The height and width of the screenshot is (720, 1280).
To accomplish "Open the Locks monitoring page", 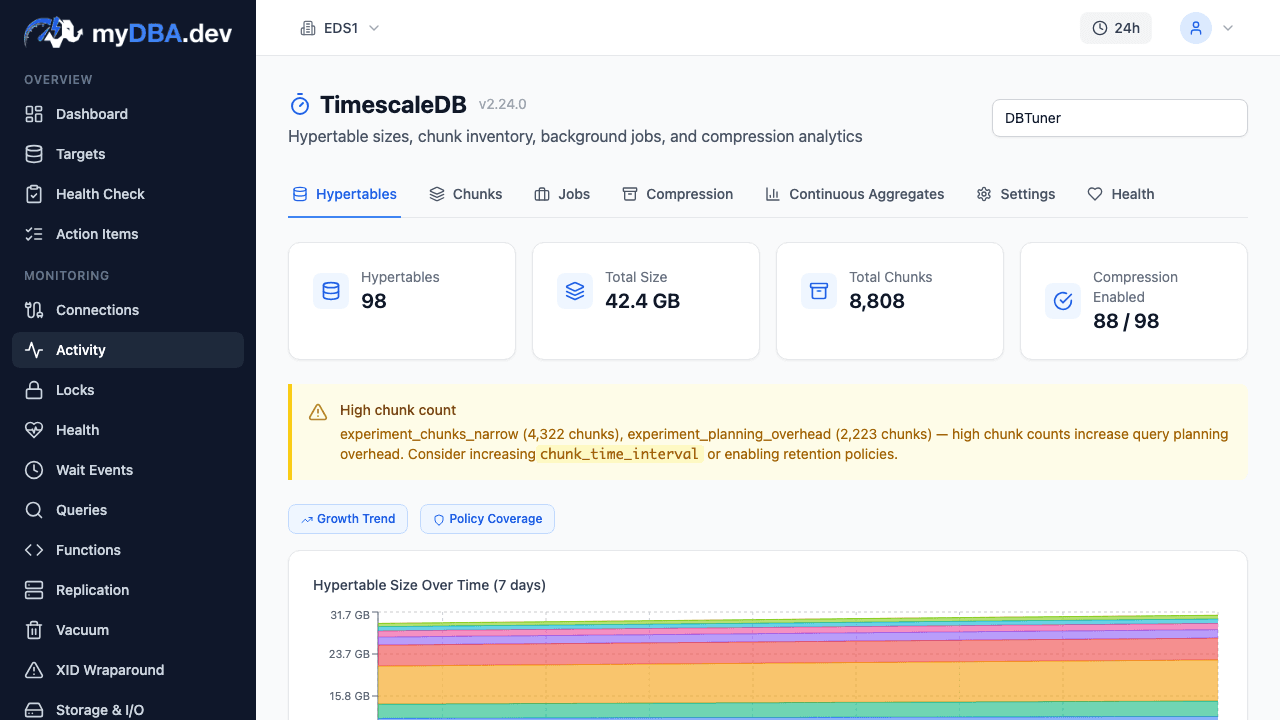I will (75, 390).
